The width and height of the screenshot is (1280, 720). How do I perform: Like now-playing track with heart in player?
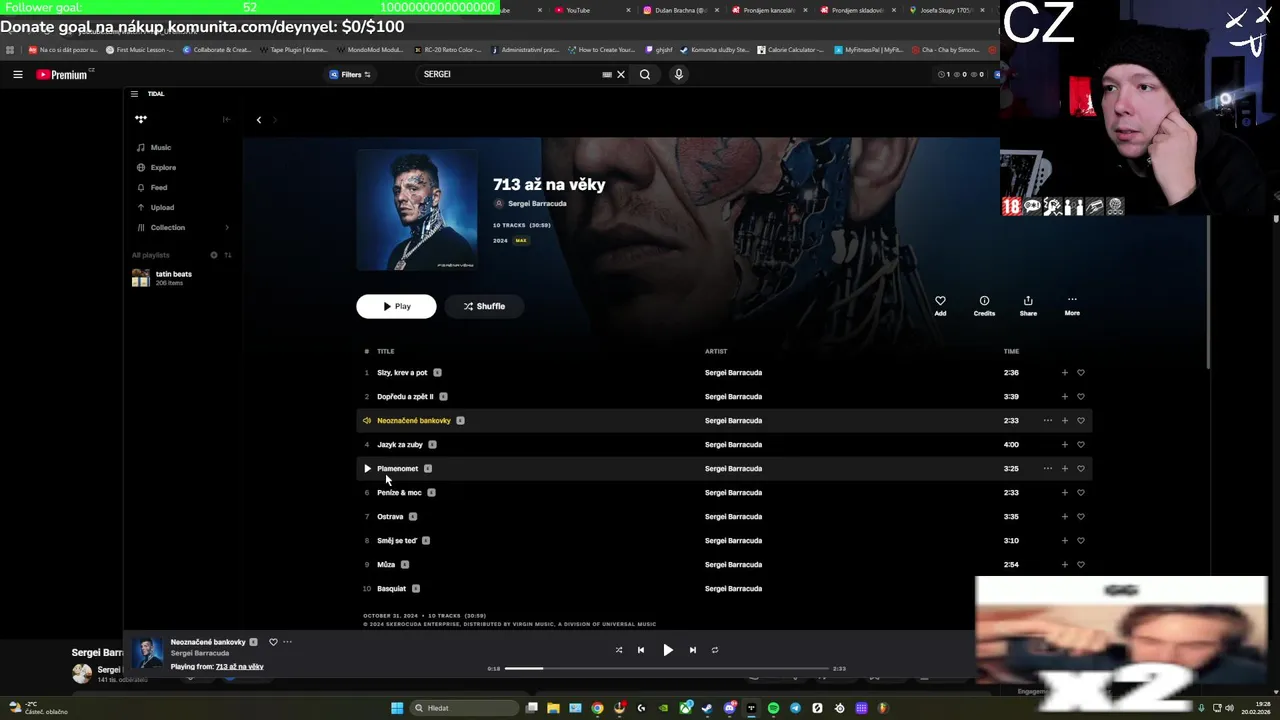pos(273,642)
